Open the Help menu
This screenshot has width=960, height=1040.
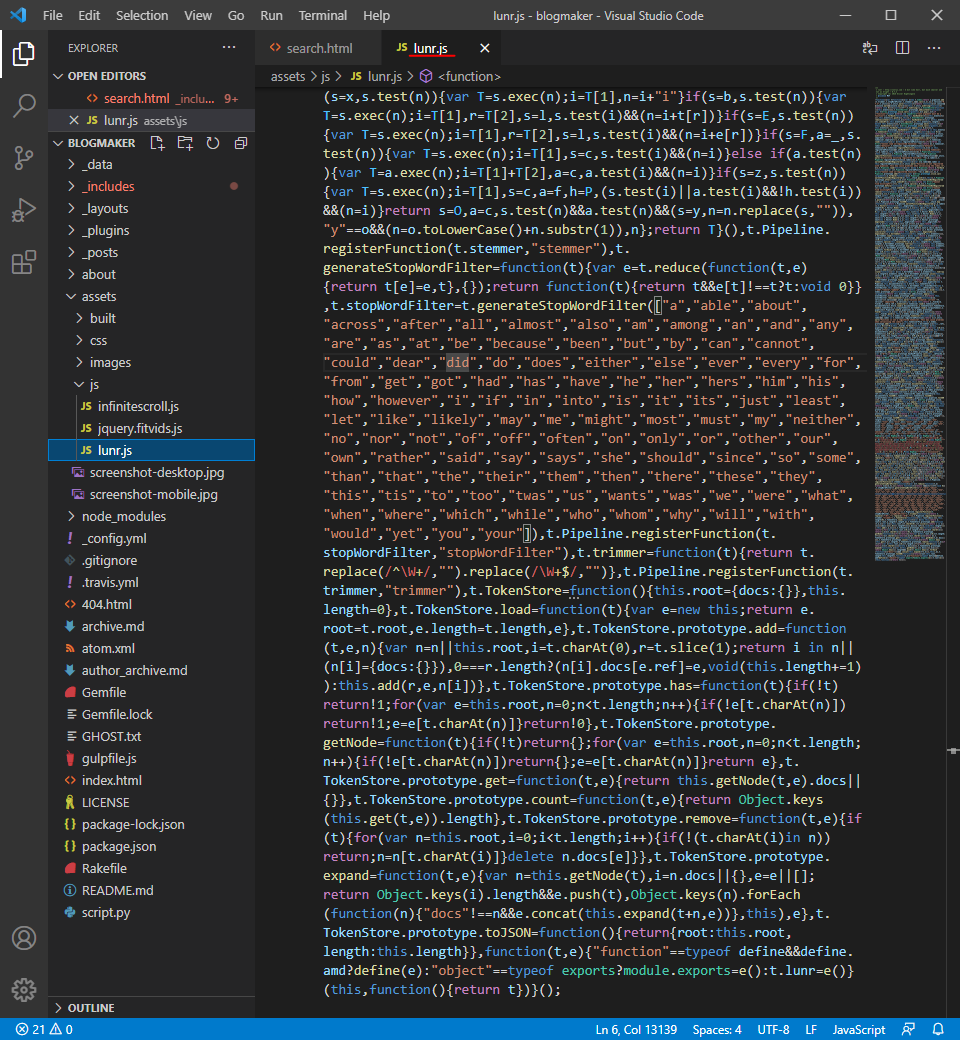376,15
